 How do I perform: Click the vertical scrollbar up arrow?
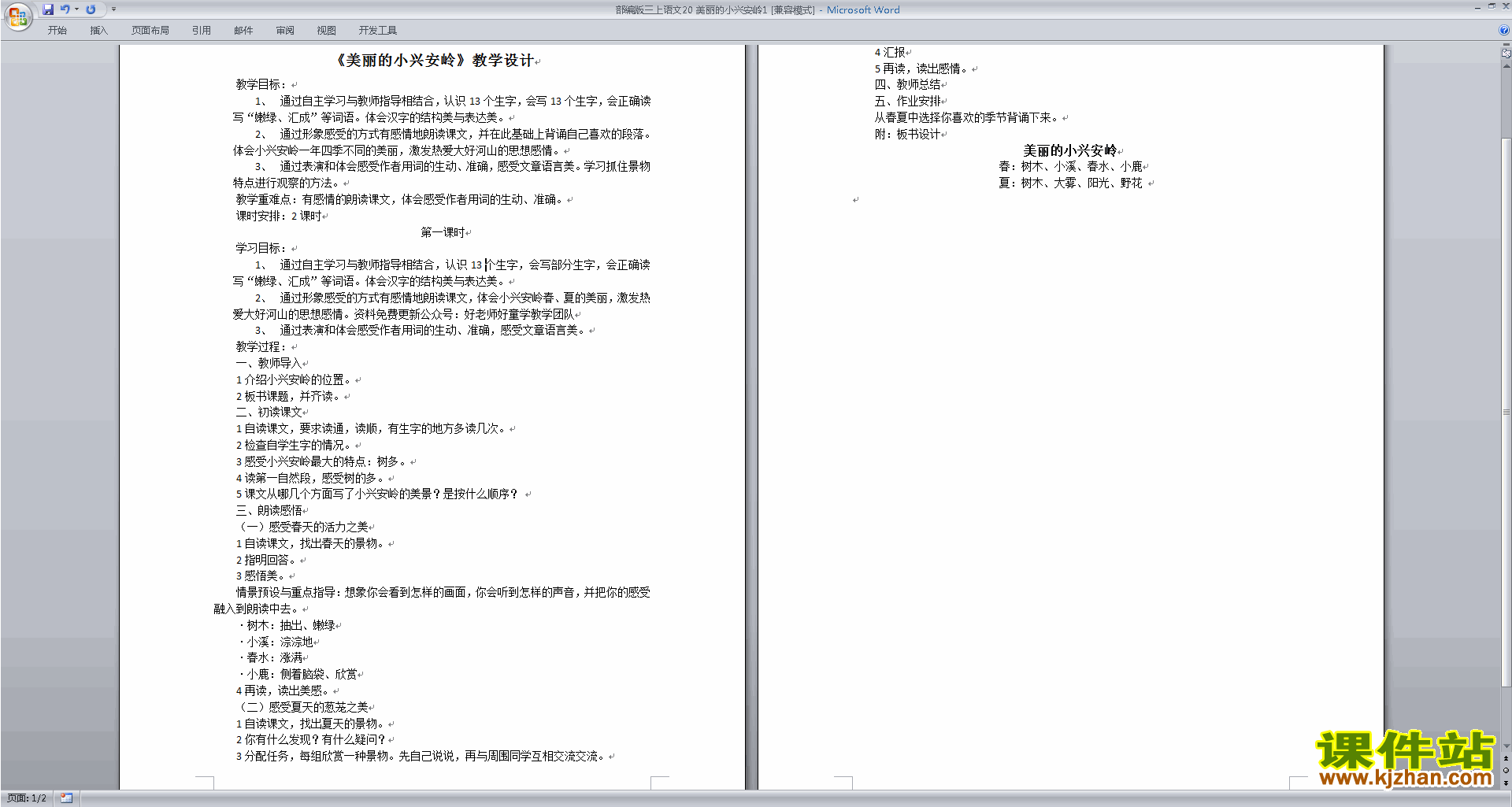[x=1506, y=66]
